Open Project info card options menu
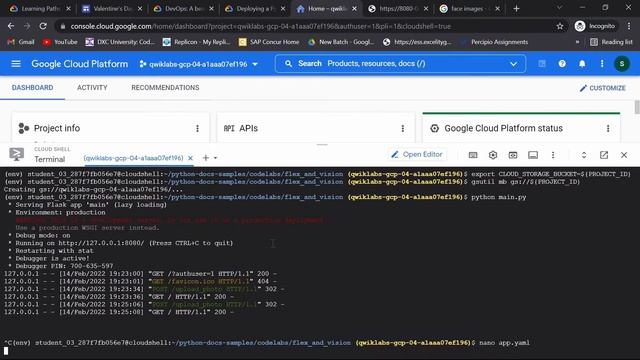640x360 pixels. pyautogui.click(x=198, y=129)
